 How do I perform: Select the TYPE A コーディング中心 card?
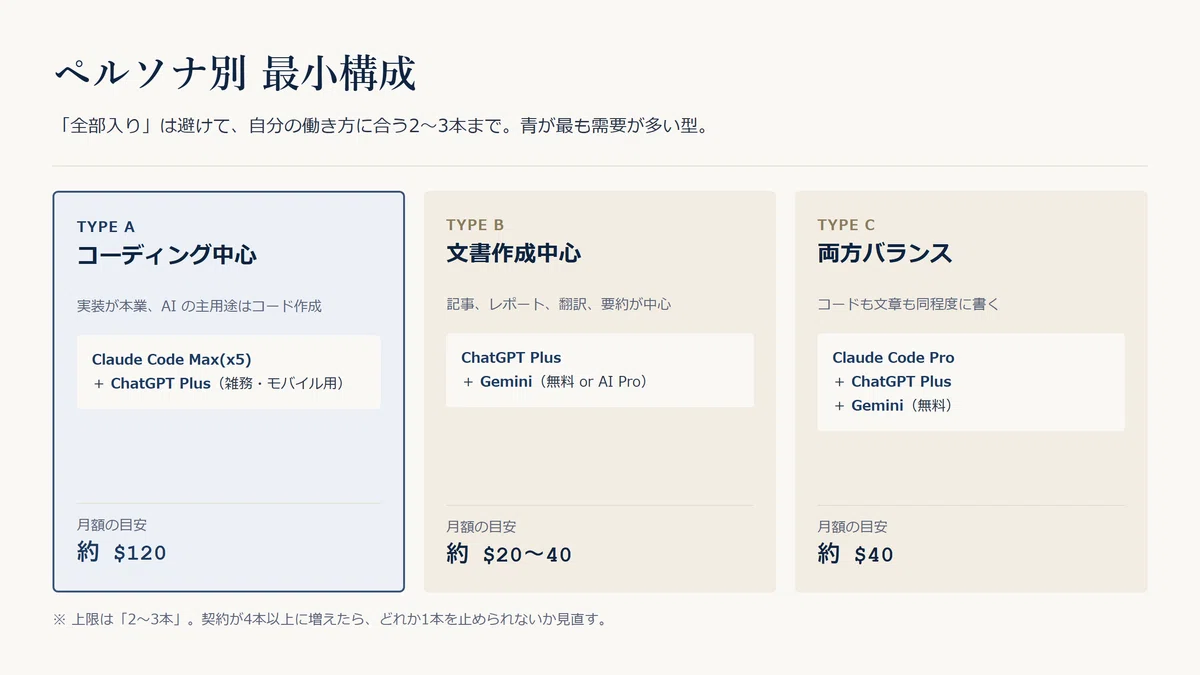pos(228,392)
